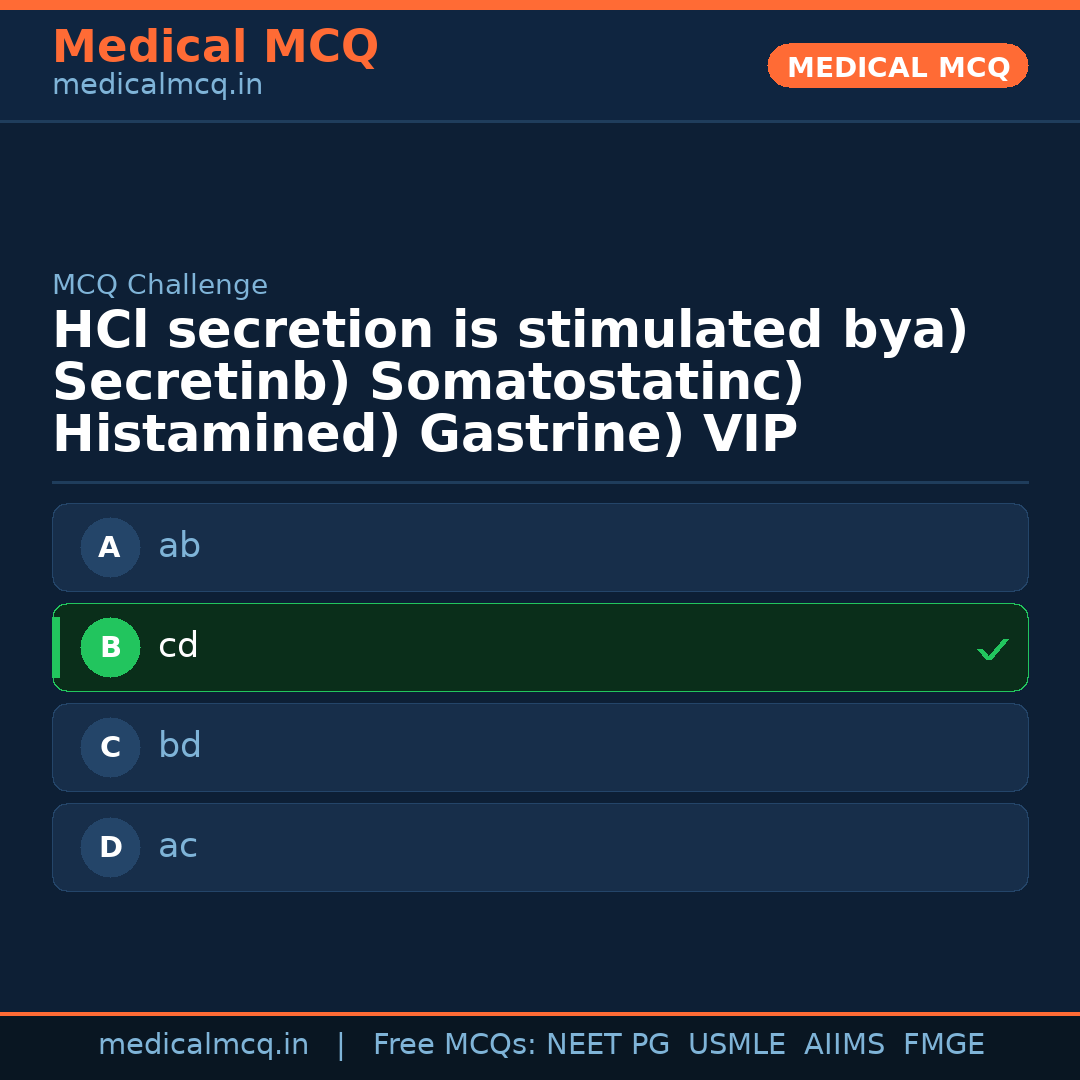Screen dimensions: 1080x1080
Task: Expand the MCQ Challenge section
Action: pos(160,285)
